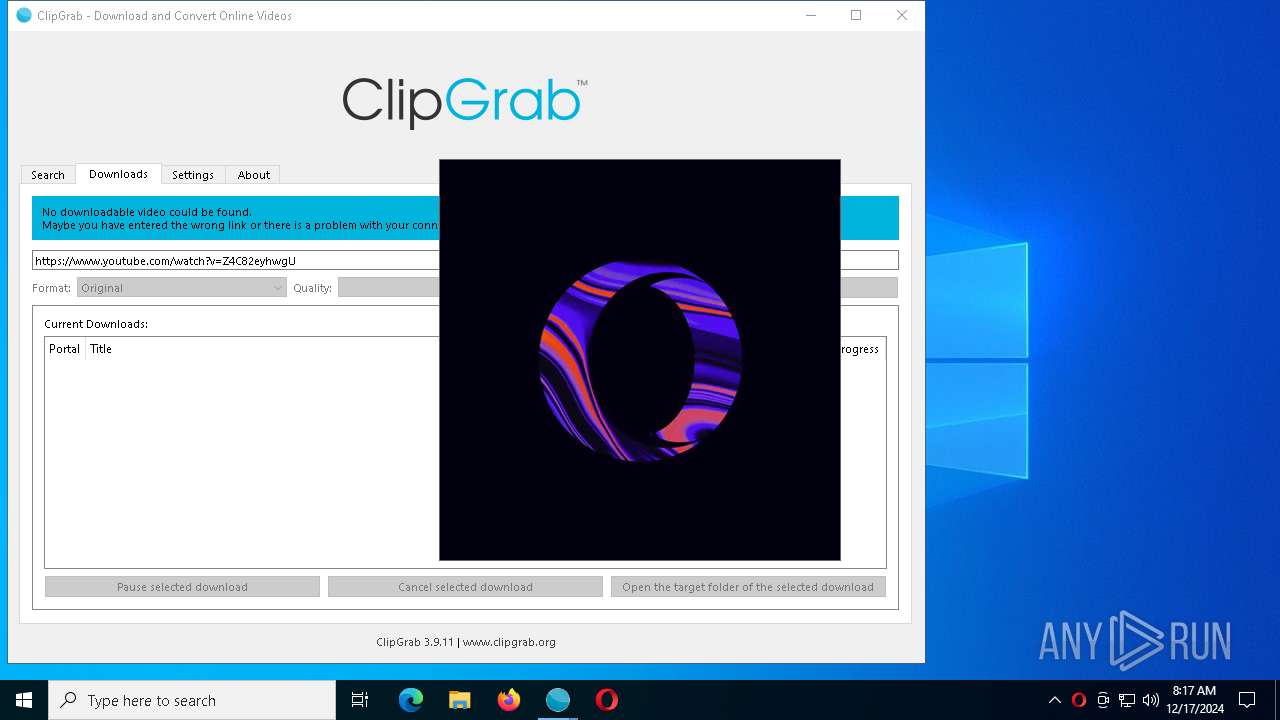Click the ClipGrab taskbar icon
Viewport: 1280px width, 720px height.
click(558, 700)
